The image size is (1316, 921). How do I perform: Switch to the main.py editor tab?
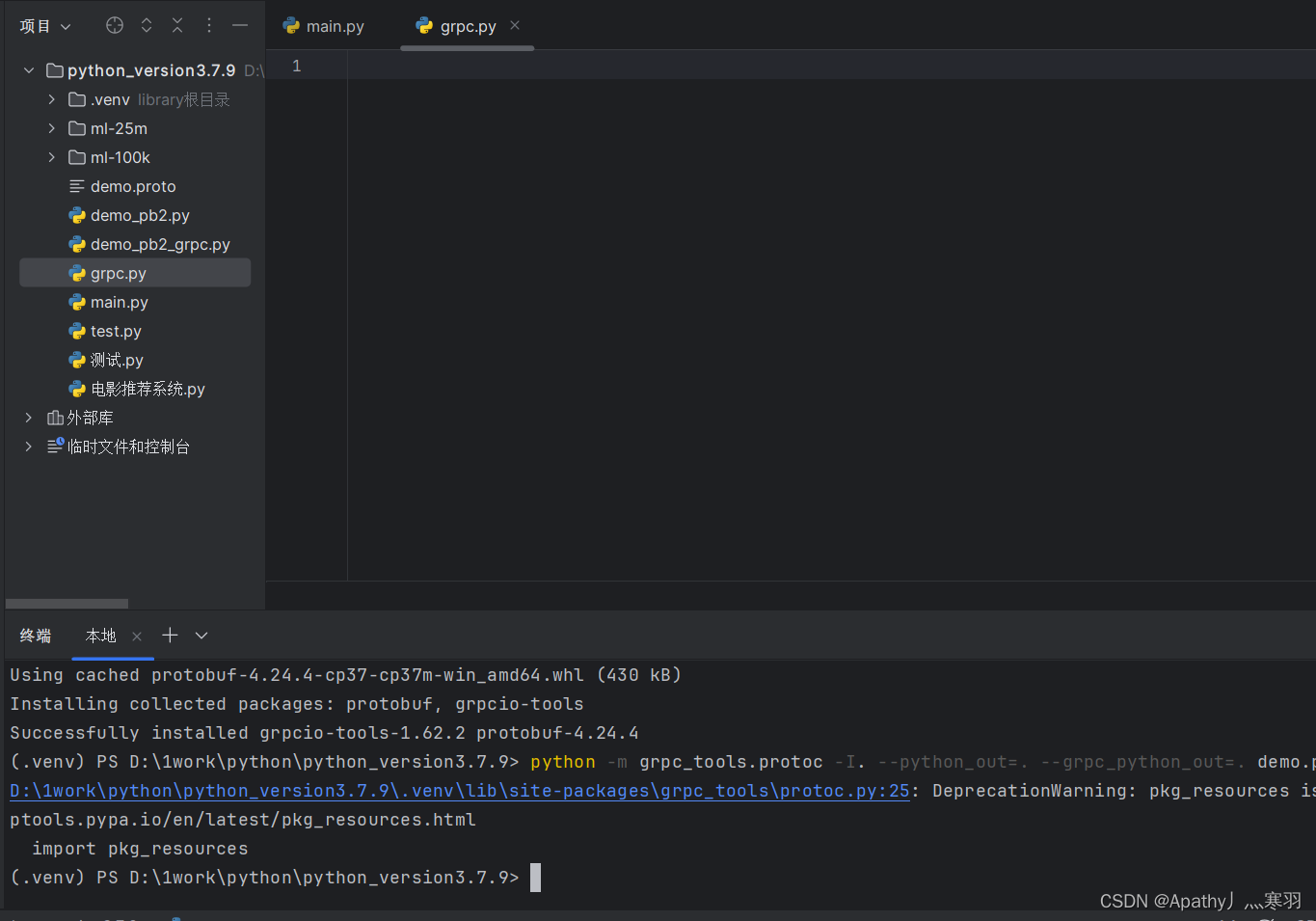[333, 26]
